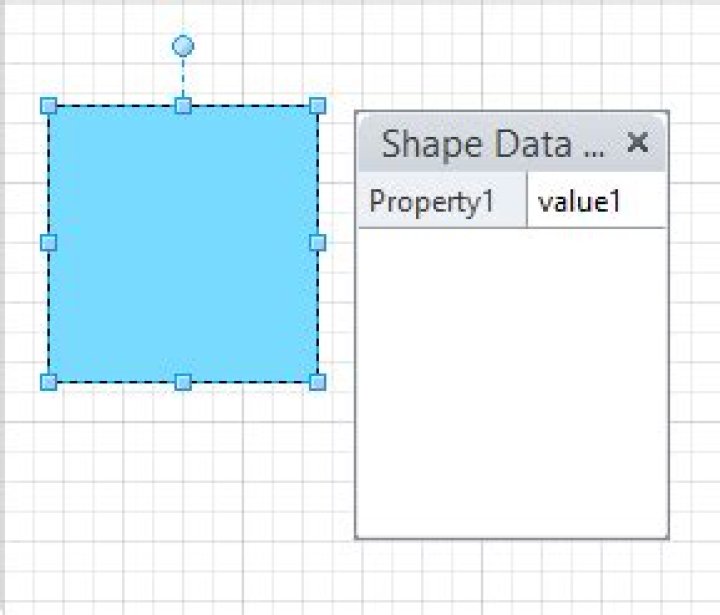Click the value1 field for Property1

pos(596,201)
